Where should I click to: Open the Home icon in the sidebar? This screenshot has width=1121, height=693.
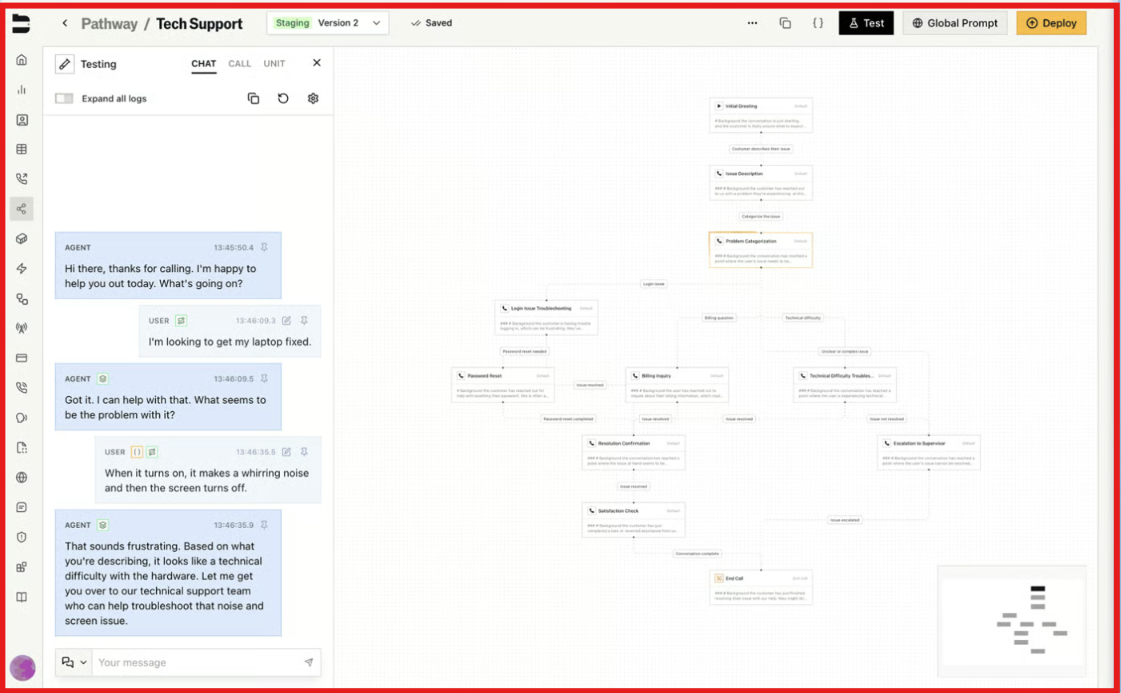pos(21,60)
